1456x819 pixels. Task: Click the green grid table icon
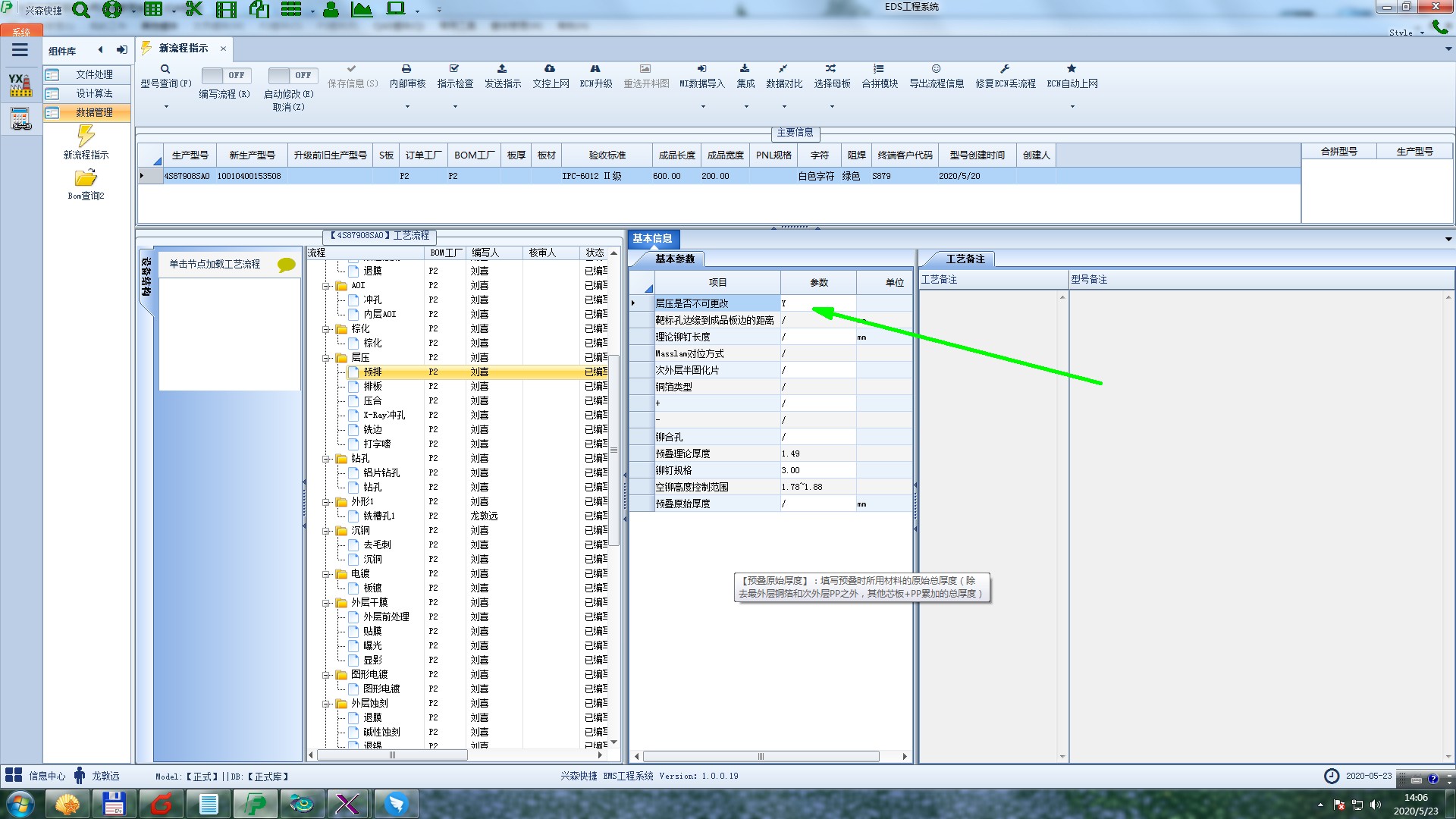pos(153,9)
